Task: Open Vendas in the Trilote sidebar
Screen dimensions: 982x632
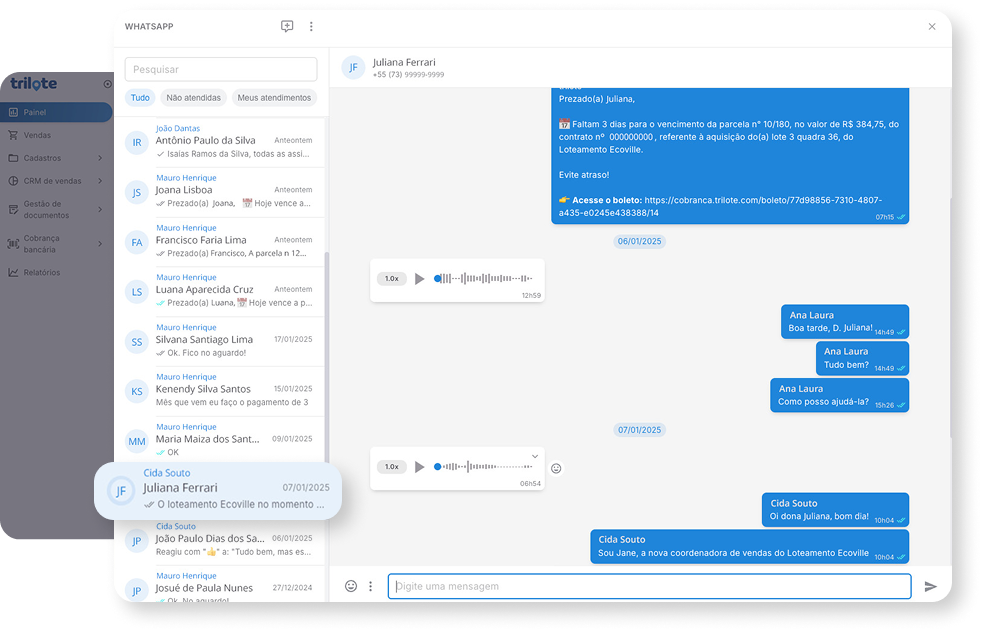Action: point(56,135)
